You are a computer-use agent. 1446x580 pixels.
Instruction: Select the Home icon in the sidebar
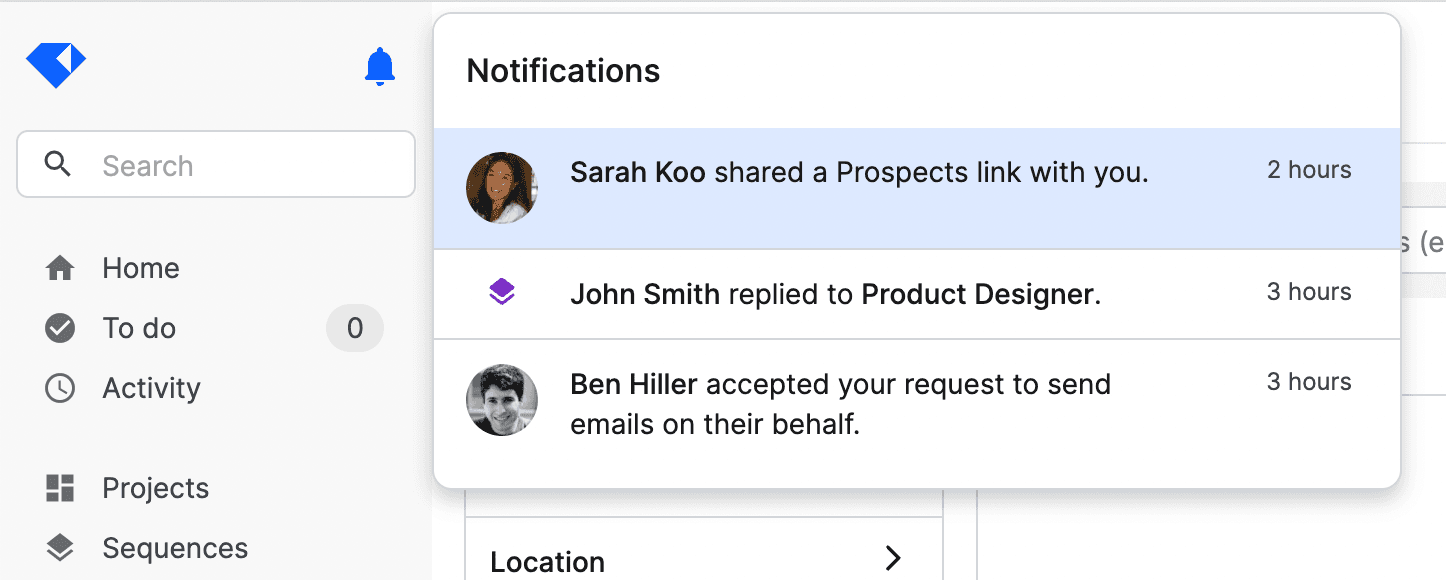point(60,267)
